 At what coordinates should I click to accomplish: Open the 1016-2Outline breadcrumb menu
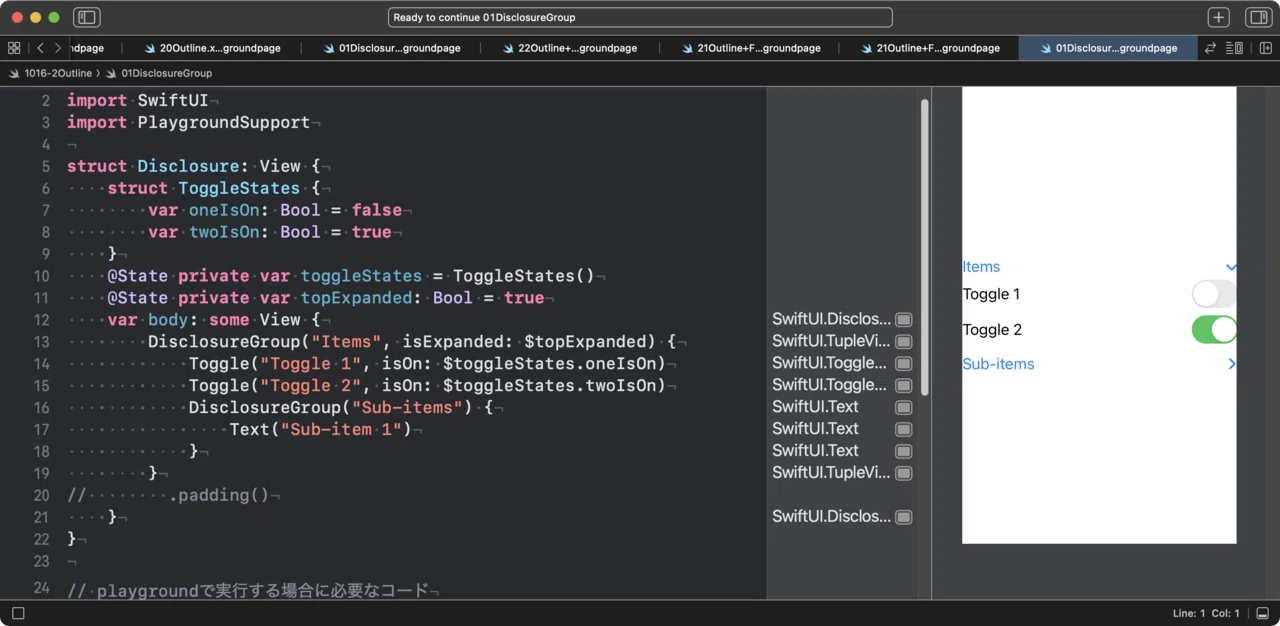tap(58, 73)
